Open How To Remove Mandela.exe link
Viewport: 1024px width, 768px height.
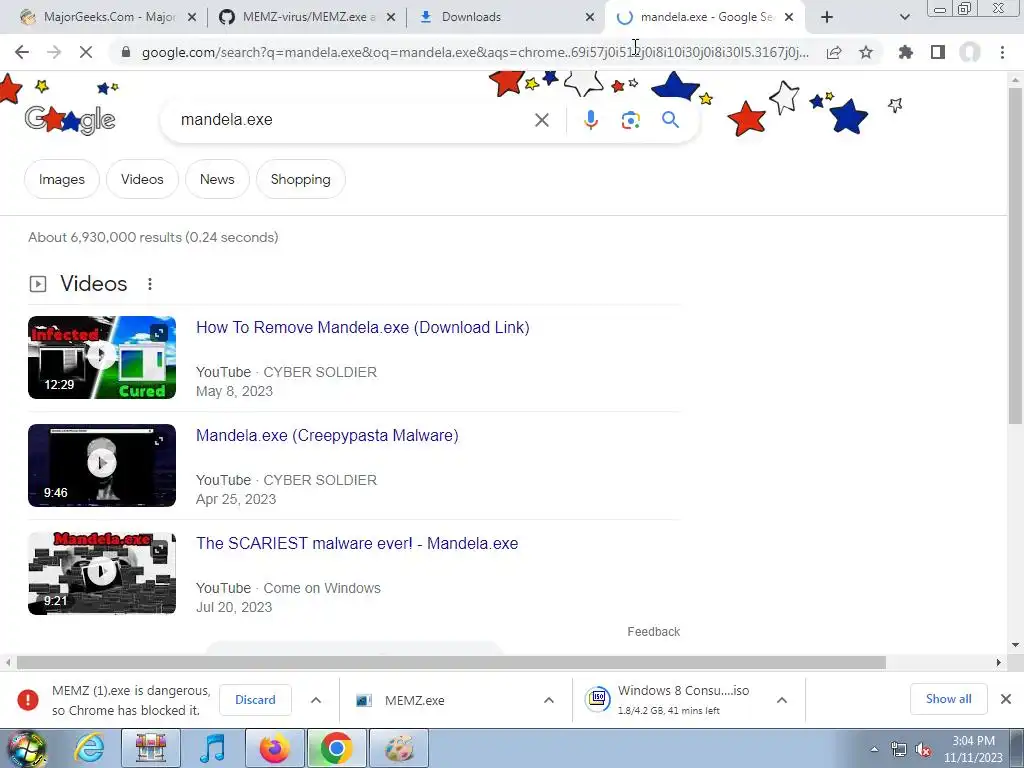pos(362,328)
